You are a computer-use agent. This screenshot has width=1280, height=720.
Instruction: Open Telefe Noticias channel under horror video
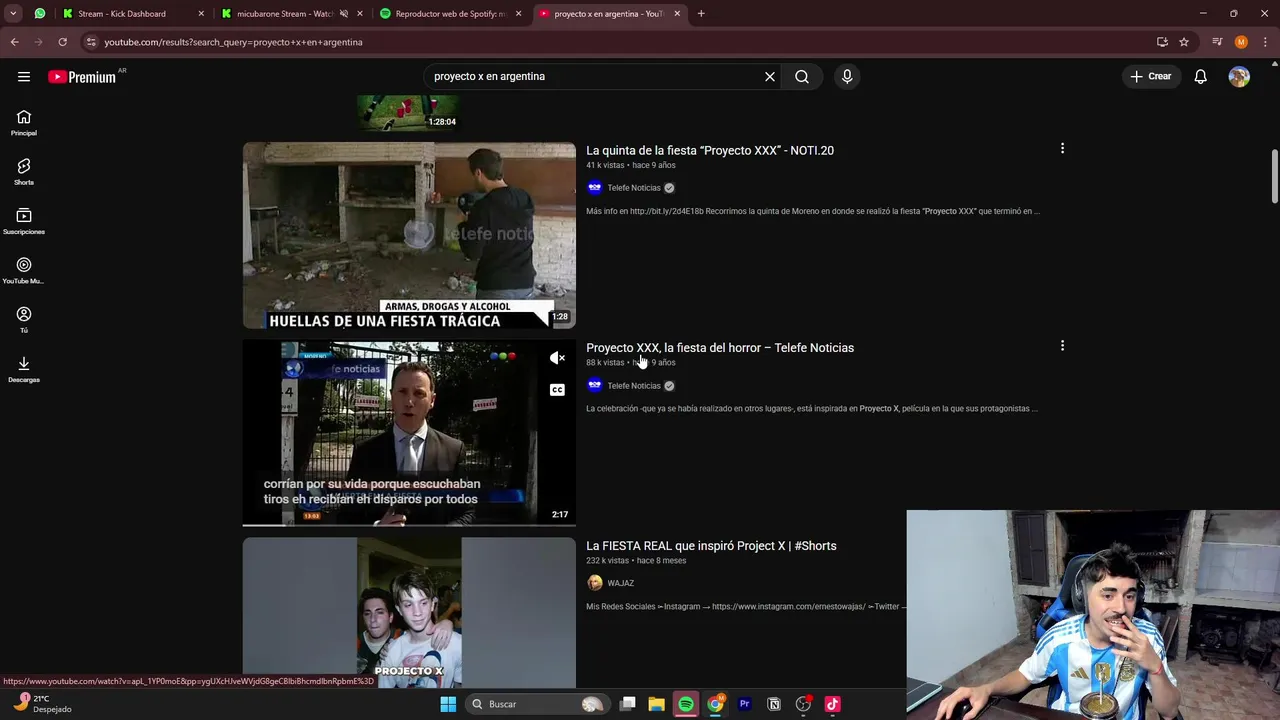pyautogui.click(x=634, y=386)
